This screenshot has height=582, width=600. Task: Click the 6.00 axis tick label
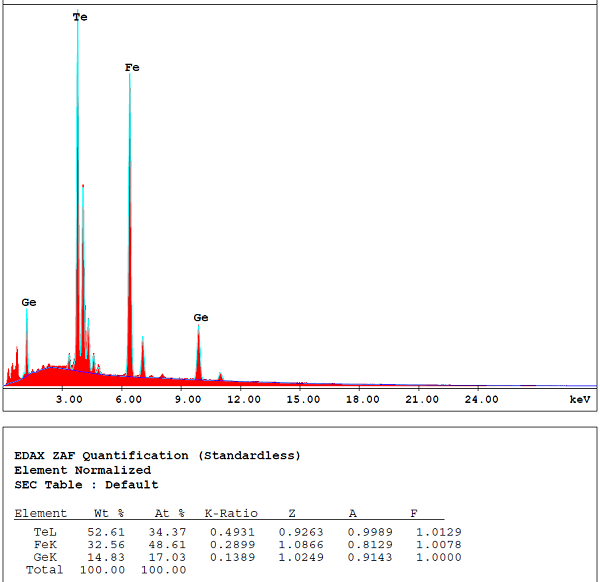click(129, 399)
